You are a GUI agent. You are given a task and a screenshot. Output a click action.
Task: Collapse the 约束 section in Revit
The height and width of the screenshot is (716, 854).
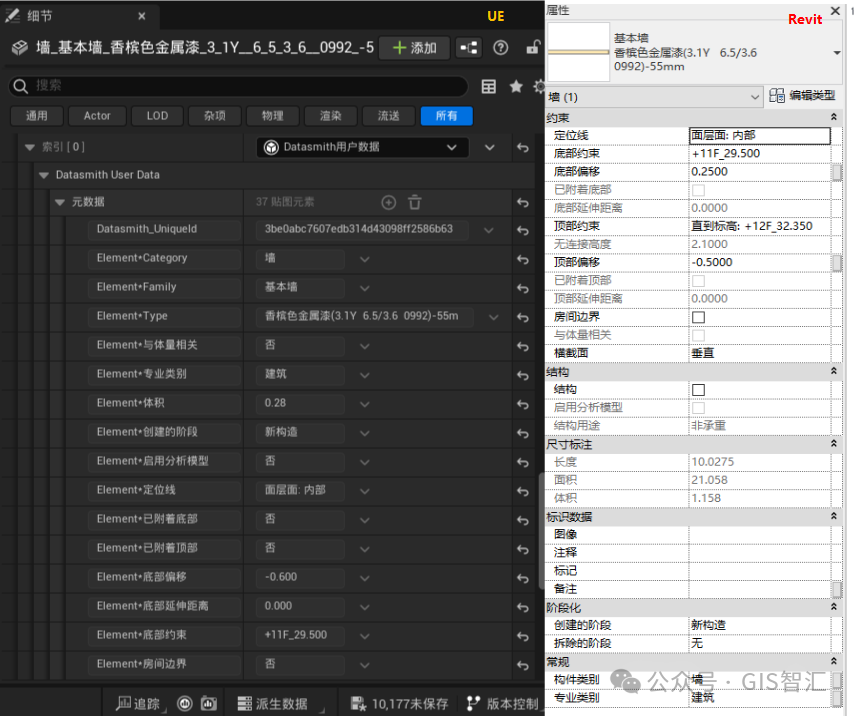coord(833,117)
